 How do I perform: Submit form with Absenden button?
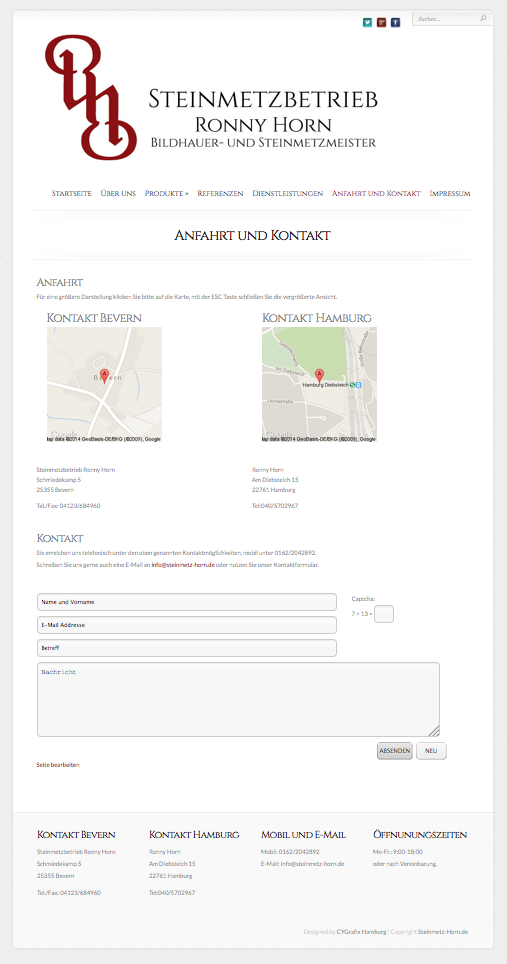point(395,751)
